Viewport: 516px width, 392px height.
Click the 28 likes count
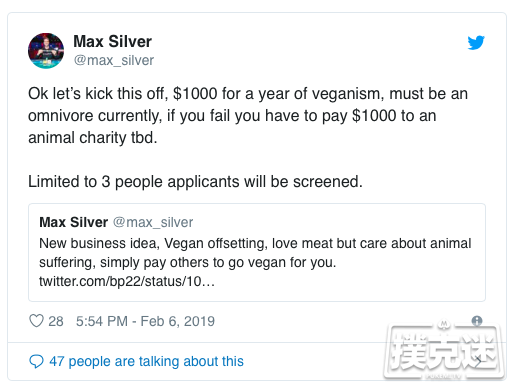[56, 321]
